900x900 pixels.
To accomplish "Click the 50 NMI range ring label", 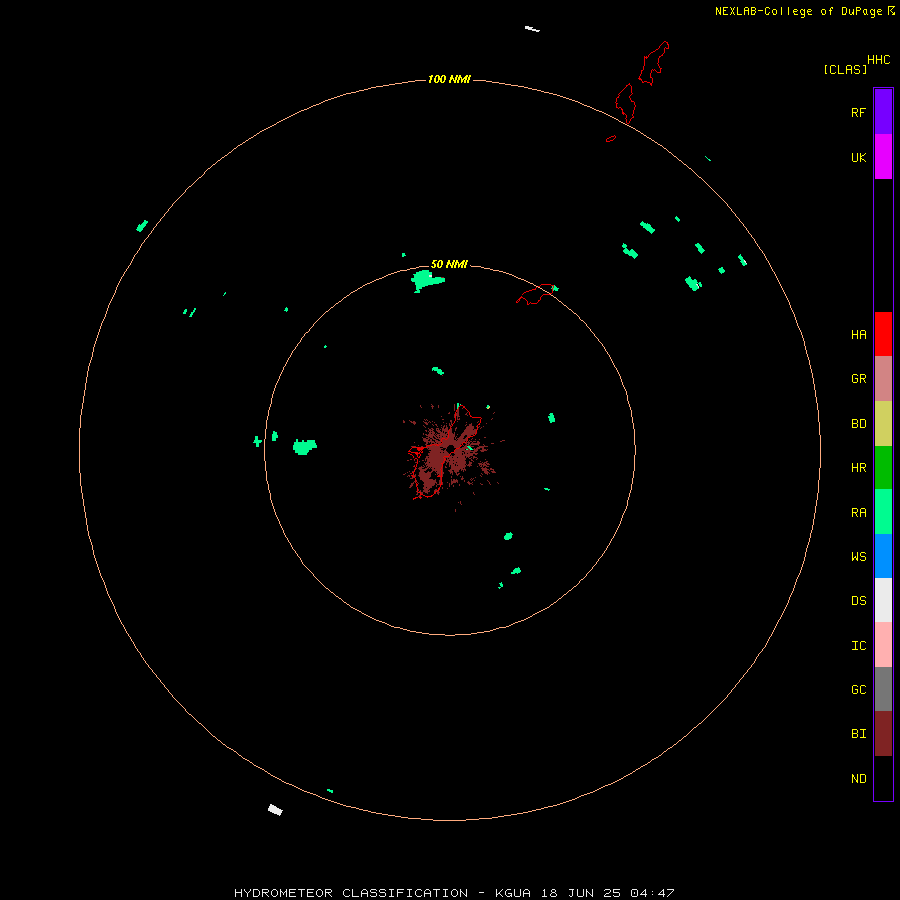I will click(449, 264).
